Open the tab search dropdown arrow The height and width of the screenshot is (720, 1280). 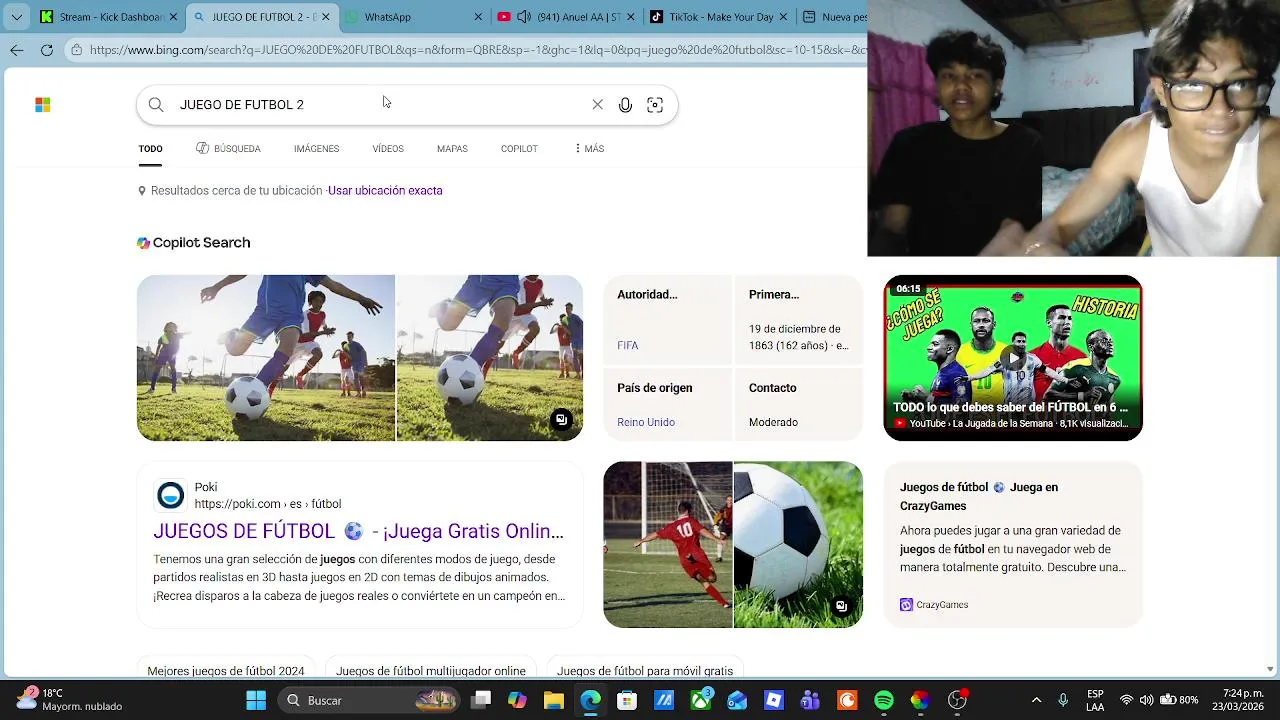point(16,17)
